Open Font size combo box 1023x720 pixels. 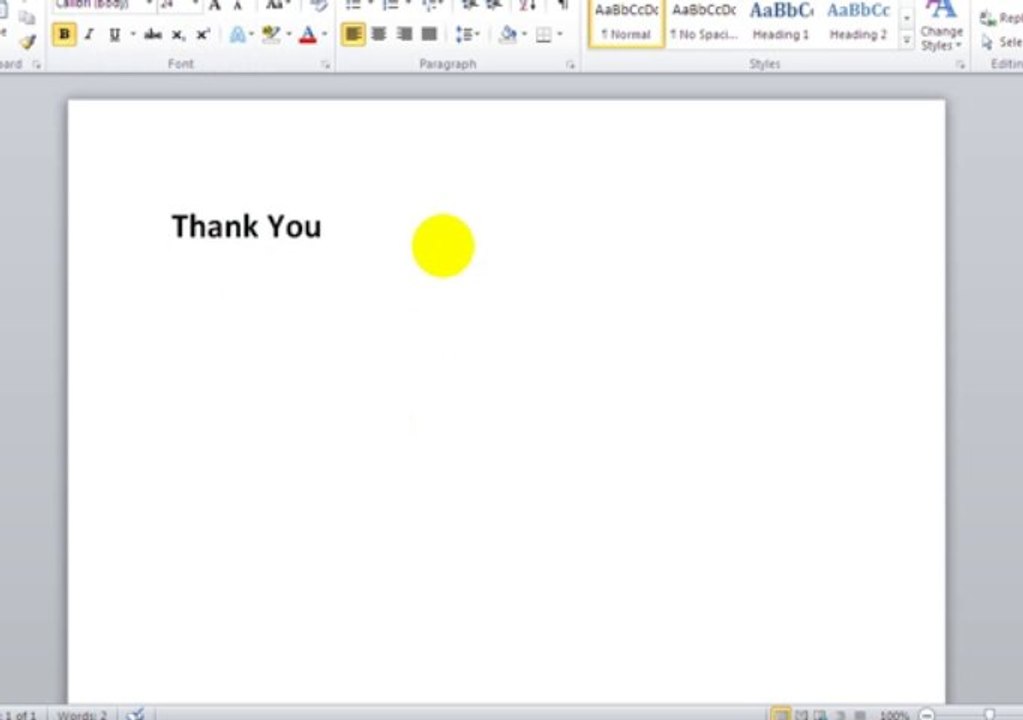click(179, 5)
